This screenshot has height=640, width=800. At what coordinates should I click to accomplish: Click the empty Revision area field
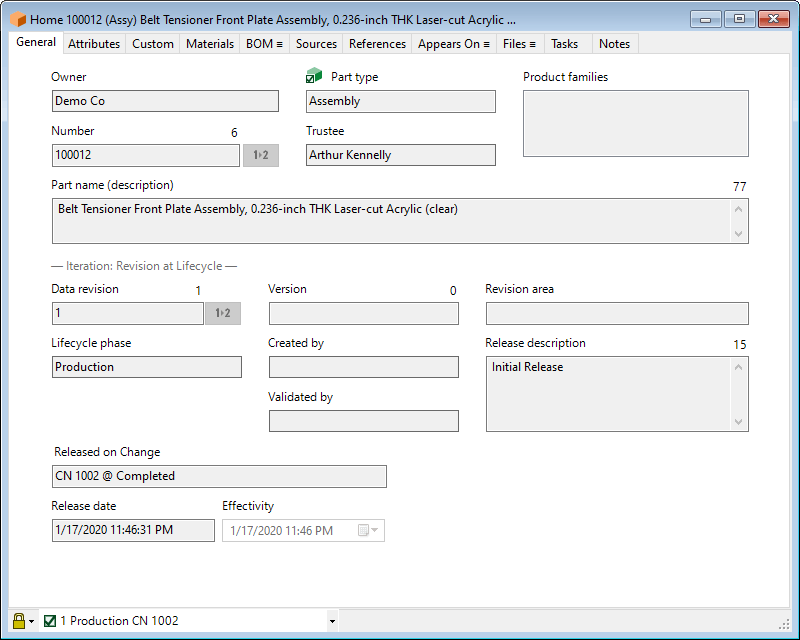coord(617,313)
